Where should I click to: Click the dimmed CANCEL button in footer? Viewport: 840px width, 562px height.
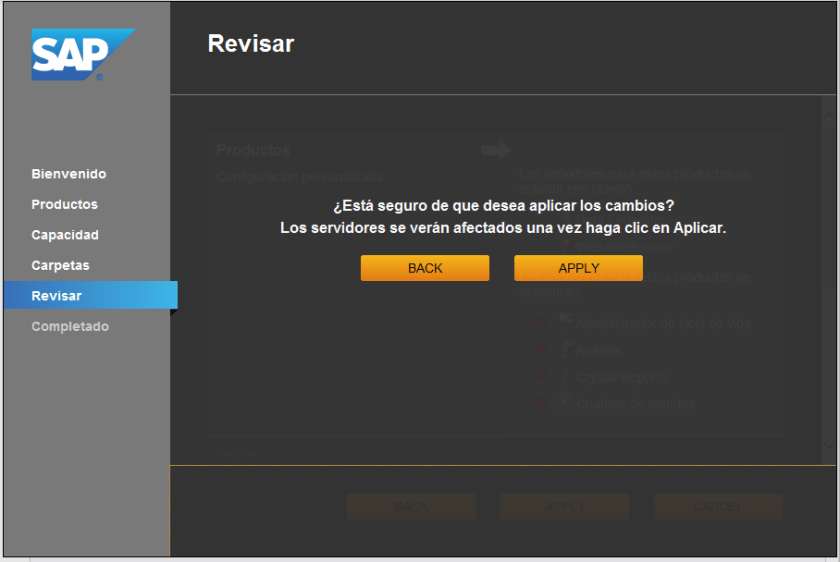point(718,507)
